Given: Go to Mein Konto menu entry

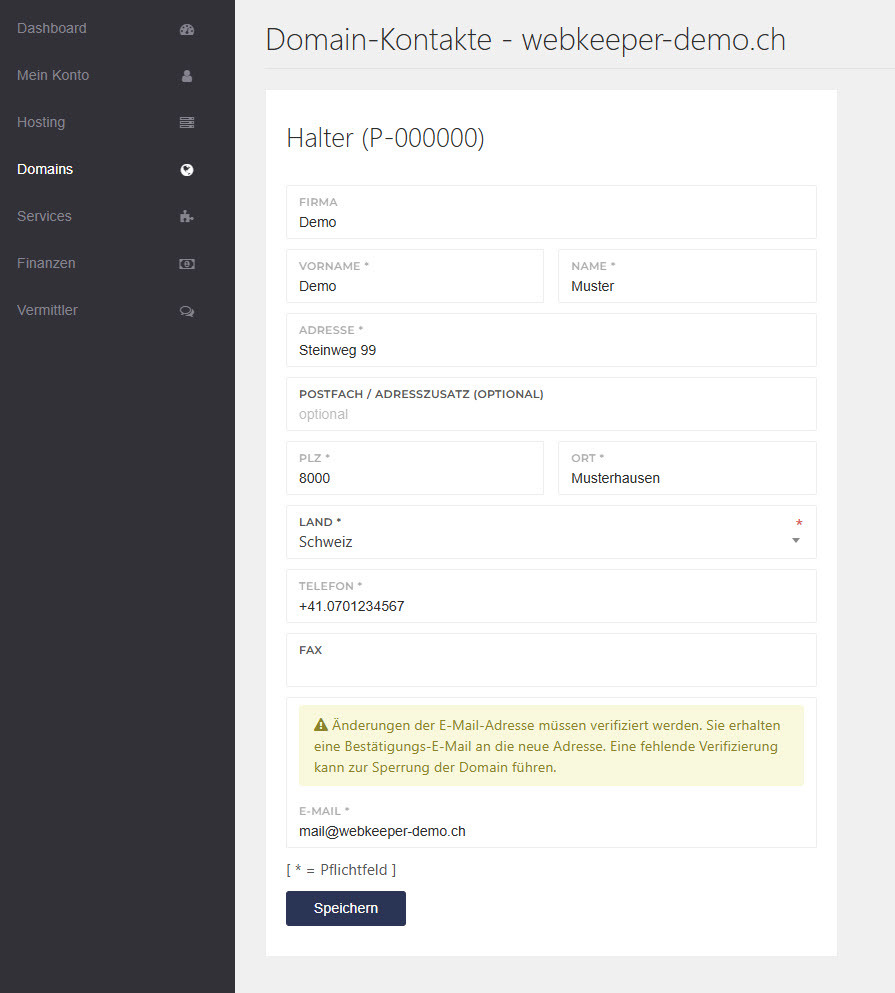Looking at the screenshot, I should [53, 76].
